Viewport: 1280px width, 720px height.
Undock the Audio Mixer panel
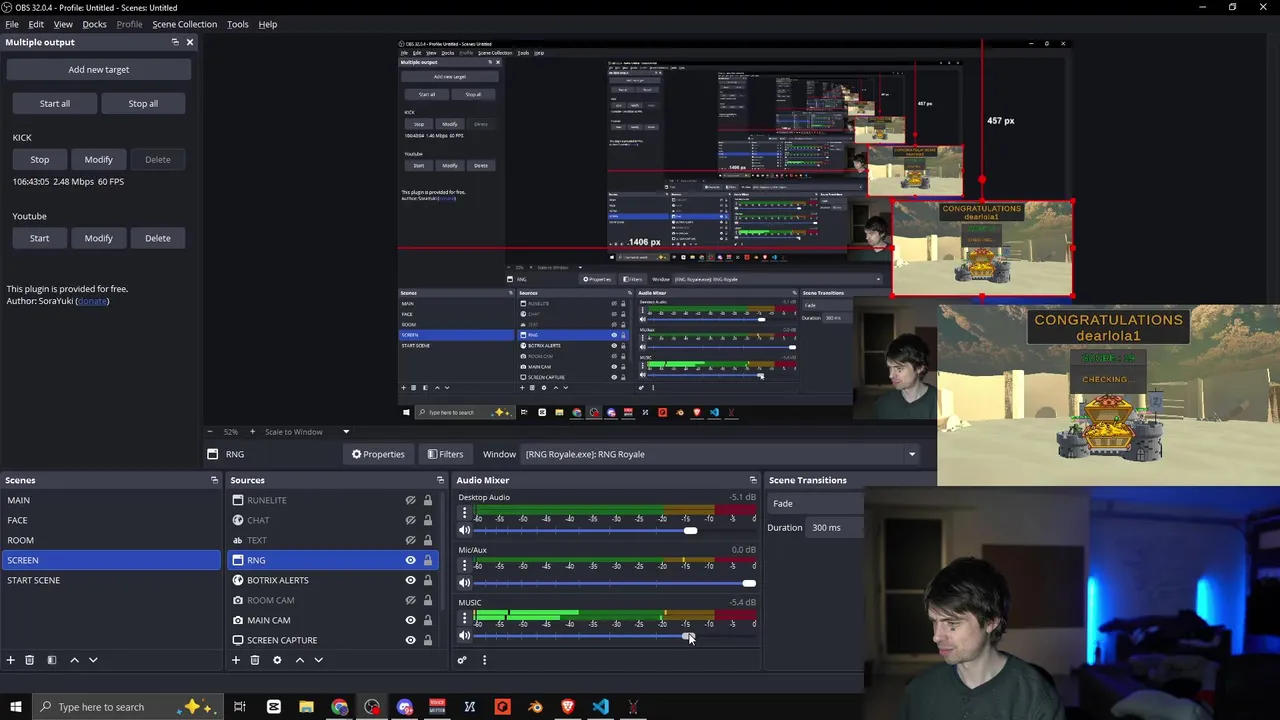pyautogui.click(x=753, y=480)
